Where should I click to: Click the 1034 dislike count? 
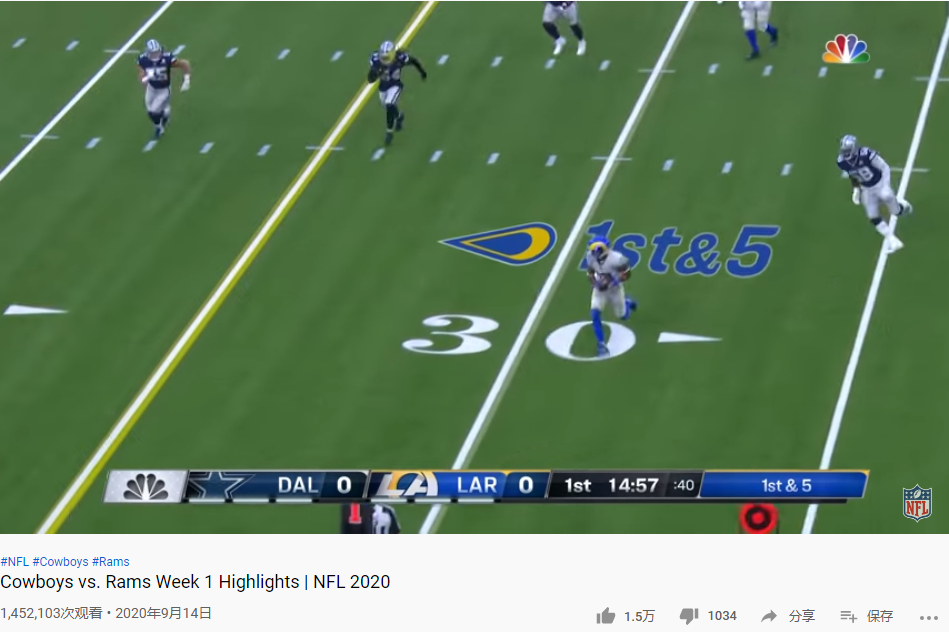pos(722,616)
